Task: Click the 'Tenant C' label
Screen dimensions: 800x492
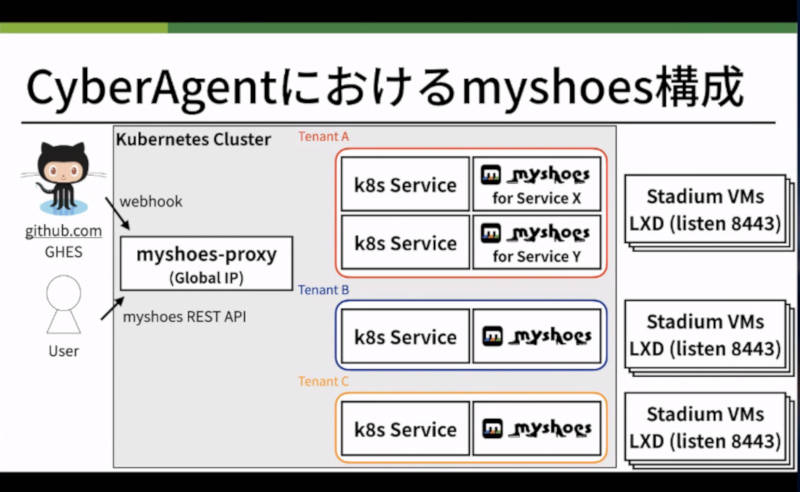Action: tap(323, 381)
